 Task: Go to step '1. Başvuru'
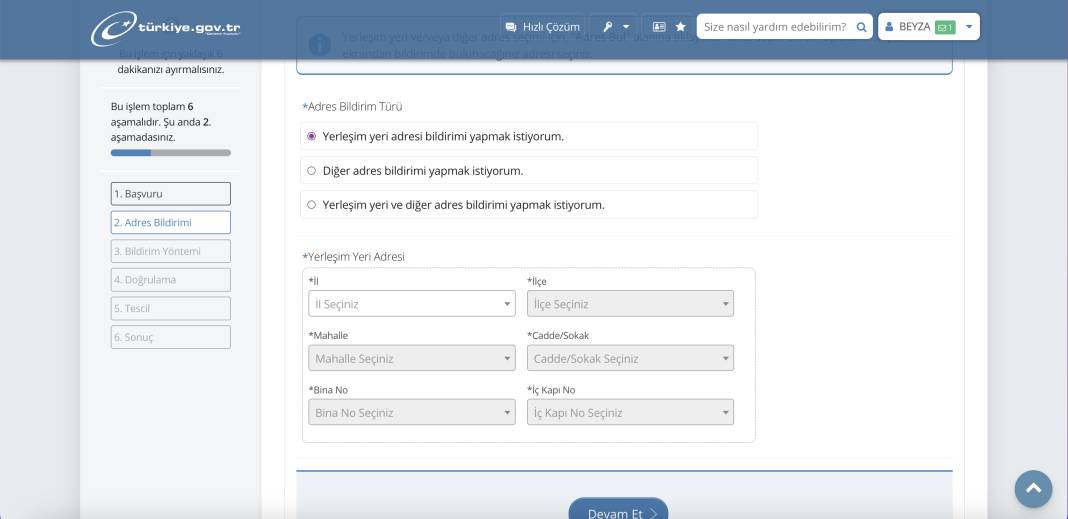[x=171, y=193]
